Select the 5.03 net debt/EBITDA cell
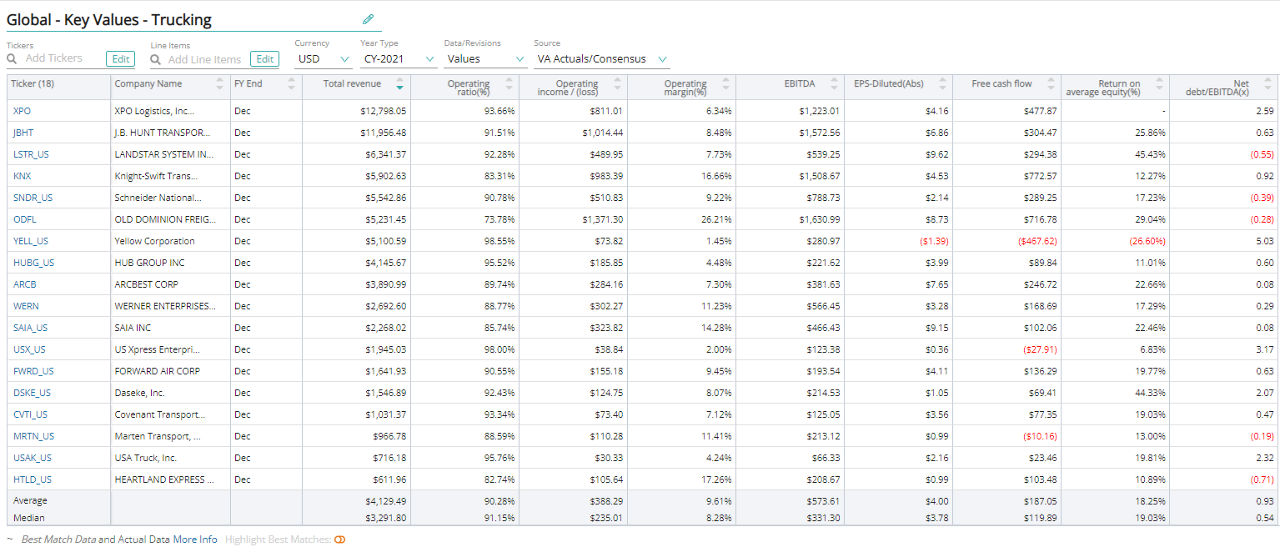 1224,241
